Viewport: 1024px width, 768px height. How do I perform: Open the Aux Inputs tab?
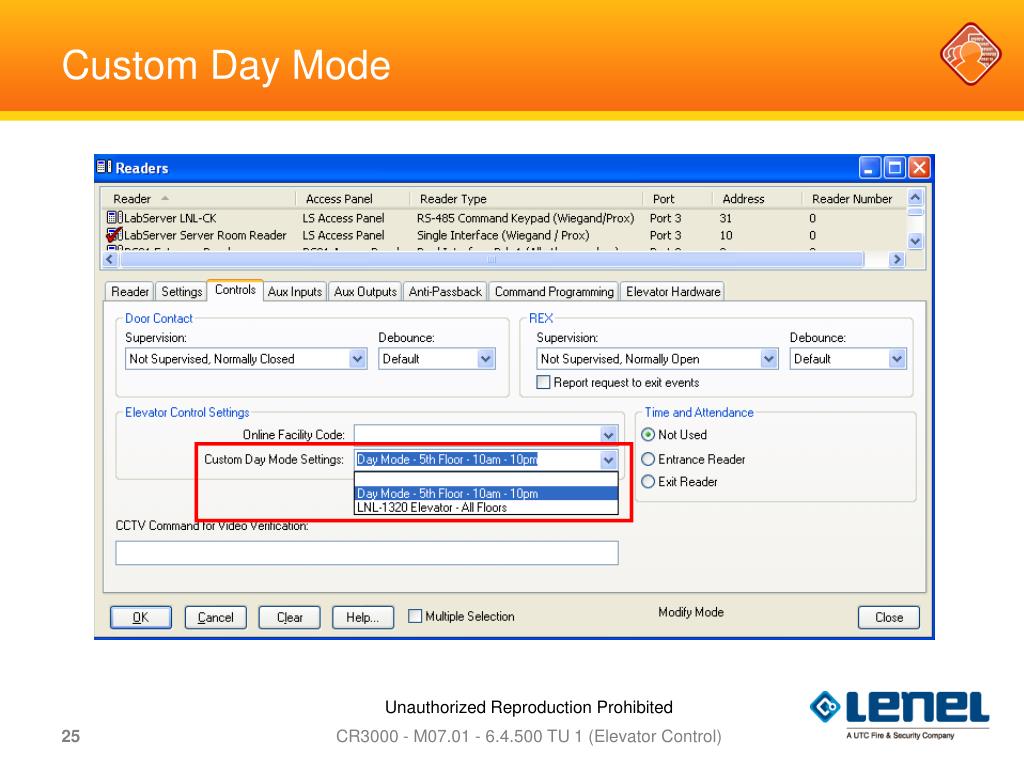pyautogui.click(x=295, y=291)
